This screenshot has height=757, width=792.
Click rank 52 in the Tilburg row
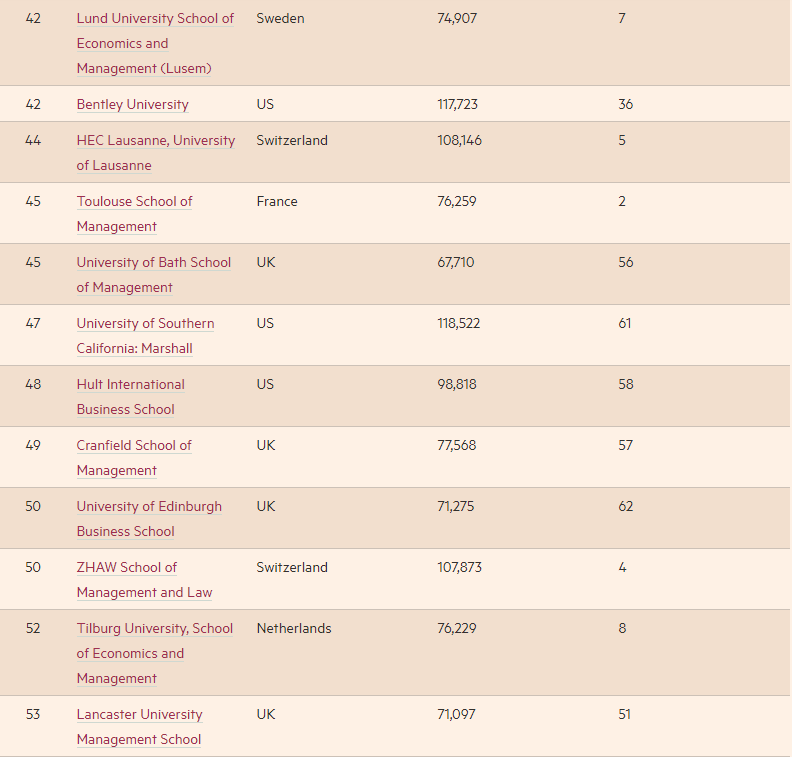tap(33, 629)
